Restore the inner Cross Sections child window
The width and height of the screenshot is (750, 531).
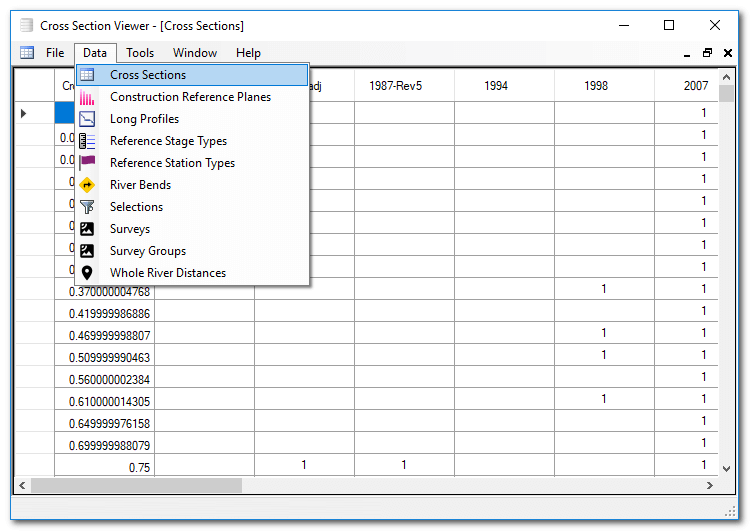[707, 53]
